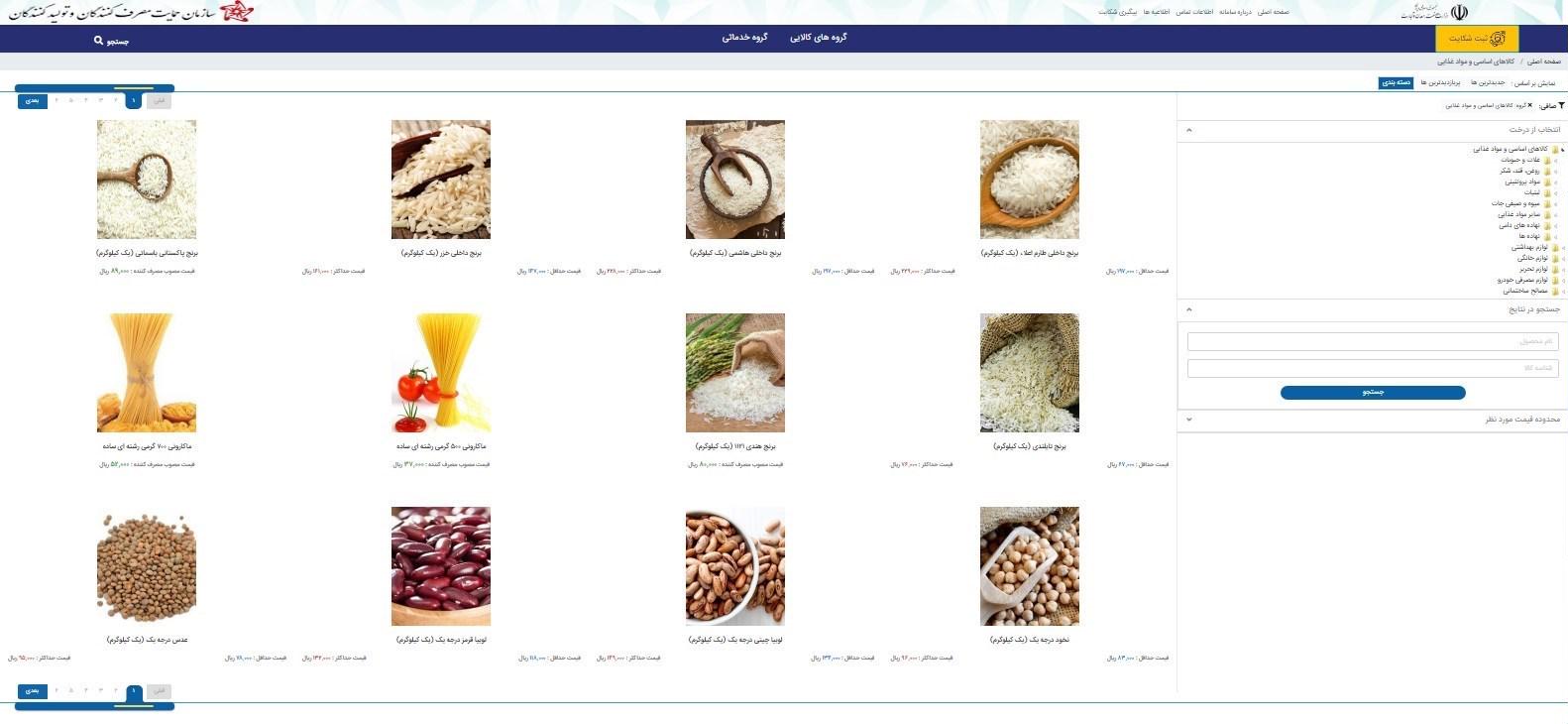Click the consumer protection organization logo

(237, 12)
